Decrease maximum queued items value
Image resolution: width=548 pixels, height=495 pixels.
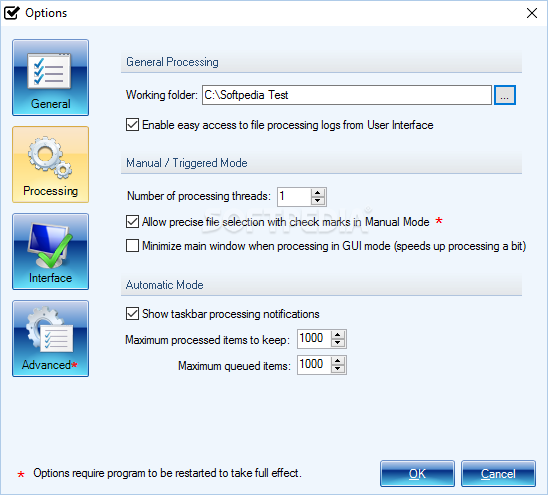point(338,369)
